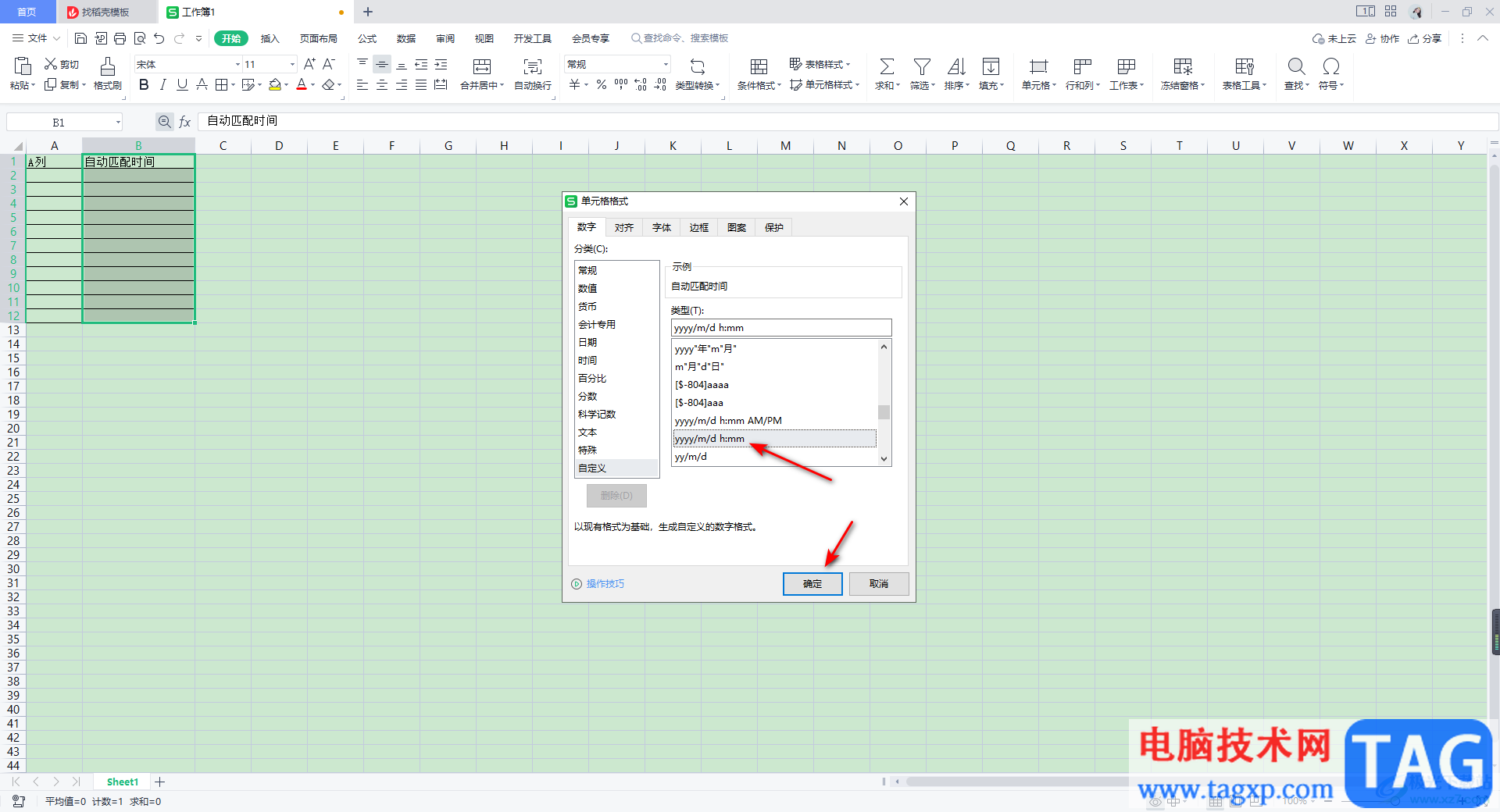Add a new sheet with plus button
This screenshot has height=812, width=1500.
coord(160,782)
